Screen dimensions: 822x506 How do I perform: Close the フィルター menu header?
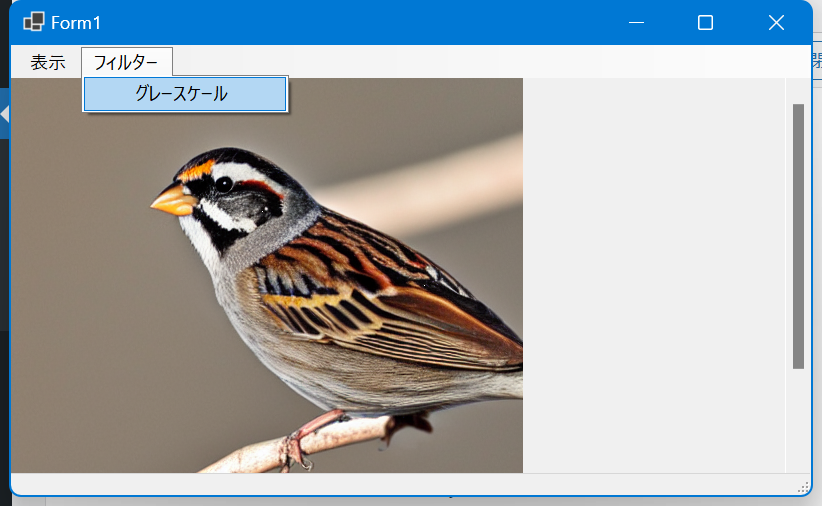pyautogui.click(x=126, y=62)
